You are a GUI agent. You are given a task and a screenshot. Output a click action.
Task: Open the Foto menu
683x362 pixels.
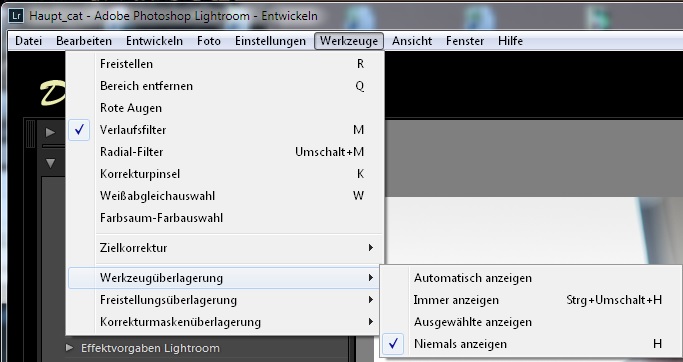coord(209,41)
